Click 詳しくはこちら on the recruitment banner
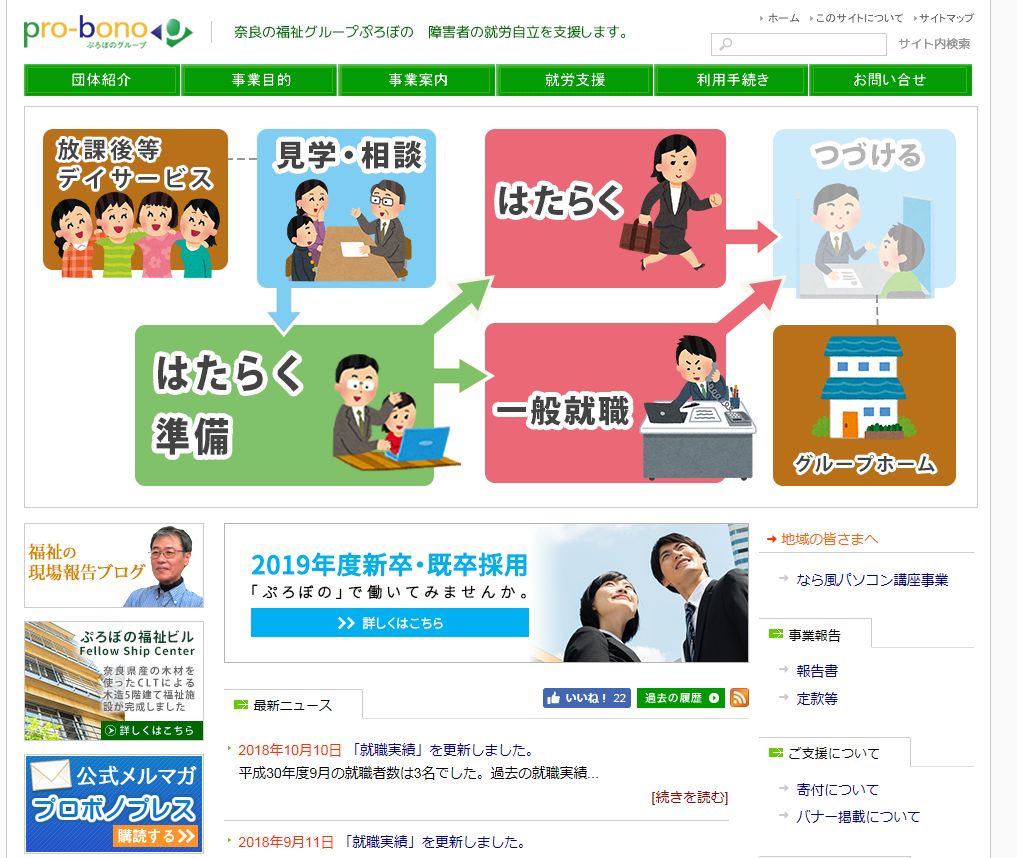This screenshot has height=858, width=1017. (x=390, y=623)
